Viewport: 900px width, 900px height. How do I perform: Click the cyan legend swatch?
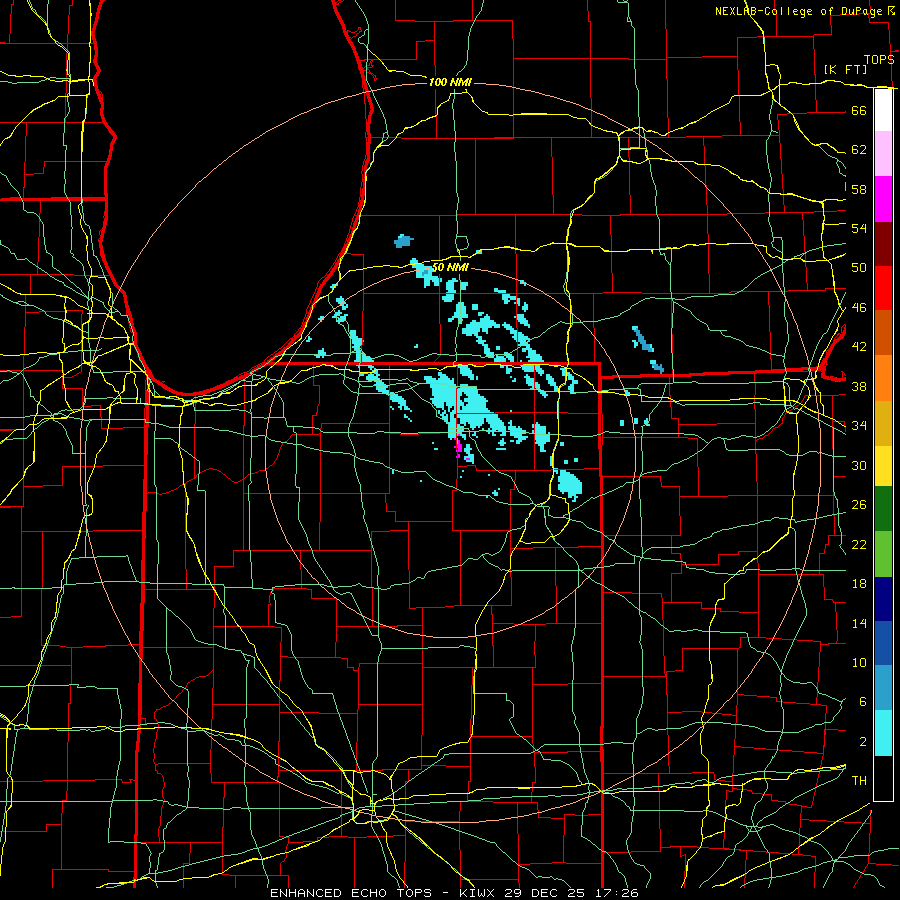883,733
